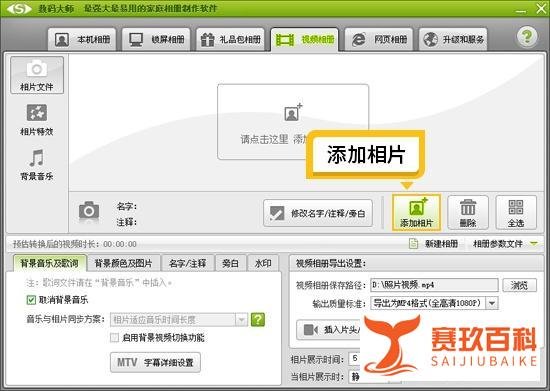Viewport: 550px width, 391px height.
Task: Open the 输出质量标准 dropdown
Action: tap(434, 303)
